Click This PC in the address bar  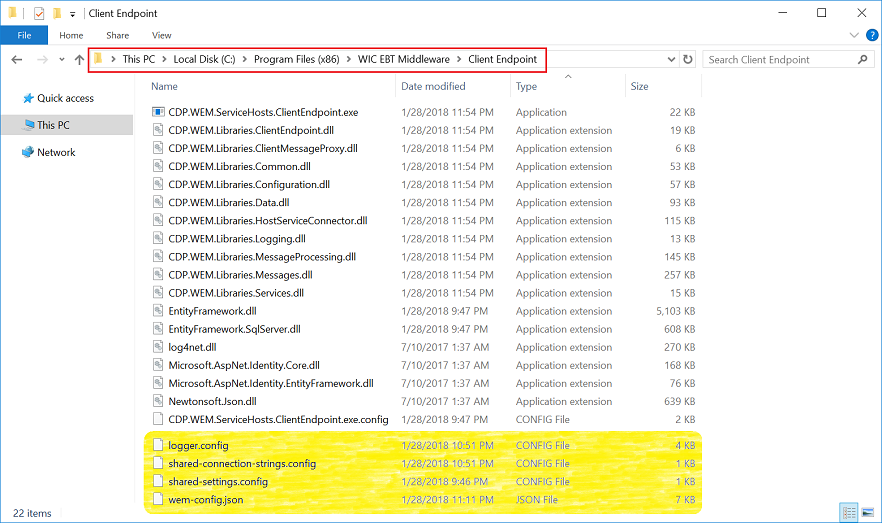138,59
